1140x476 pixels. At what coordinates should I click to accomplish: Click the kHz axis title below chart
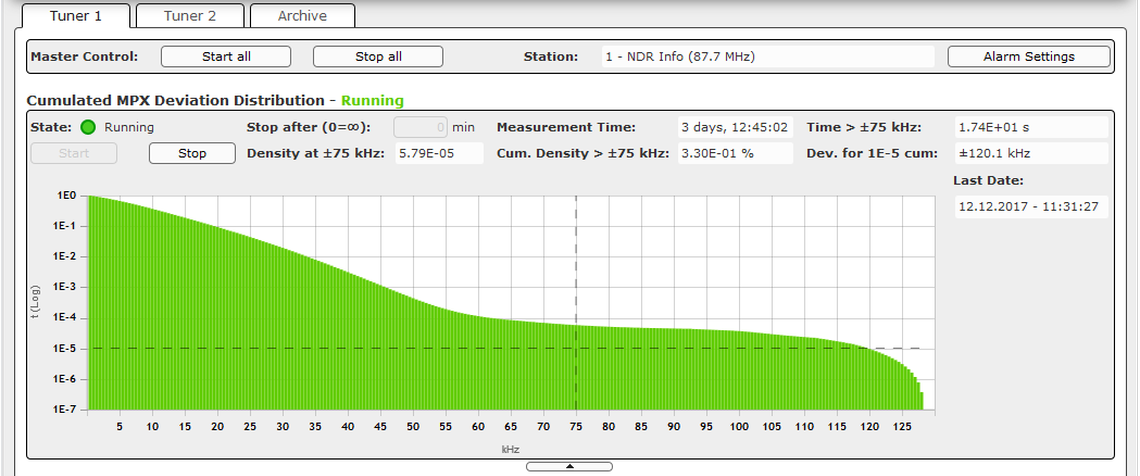(510, 449)
